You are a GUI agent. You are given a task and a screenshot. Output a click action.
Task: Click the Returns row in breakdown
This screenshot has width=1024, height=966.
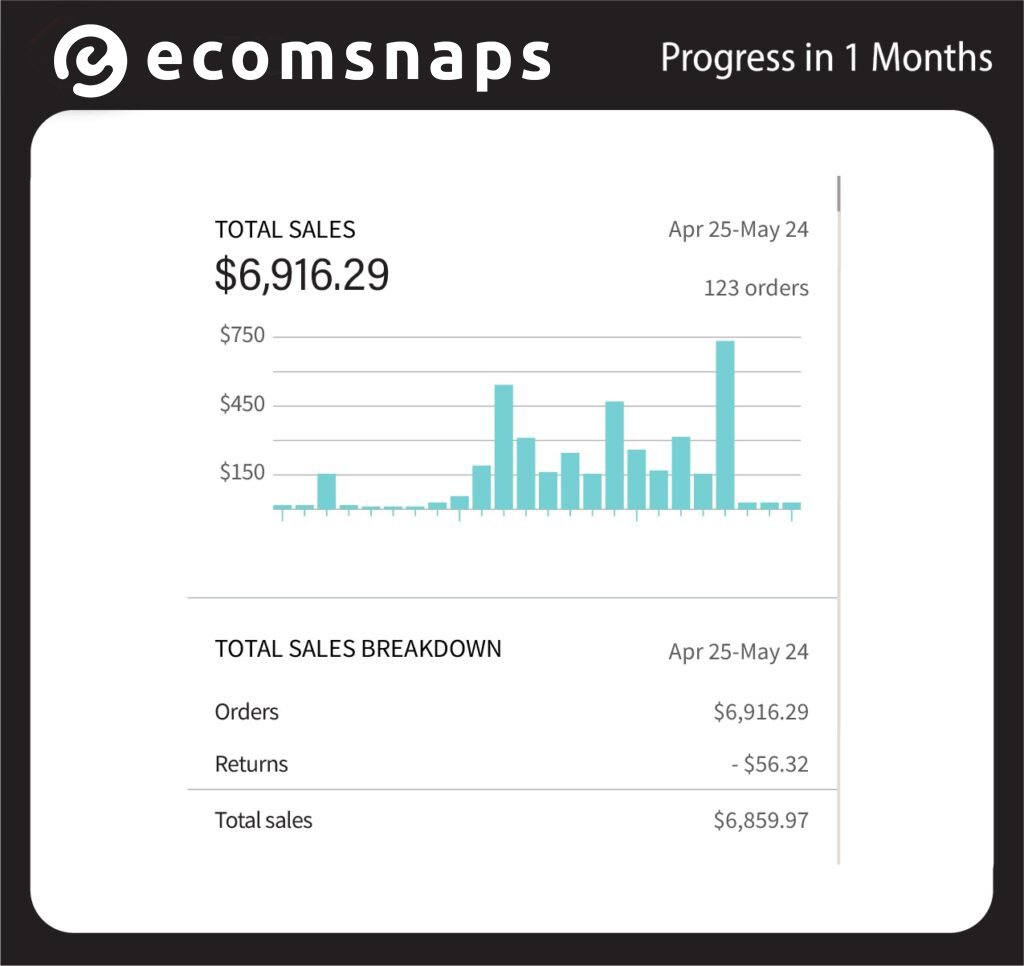coord(512,764)
